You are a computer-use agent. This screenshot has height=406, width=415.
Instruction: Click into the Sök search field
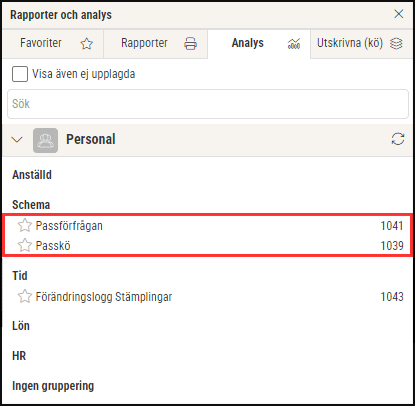208,104
